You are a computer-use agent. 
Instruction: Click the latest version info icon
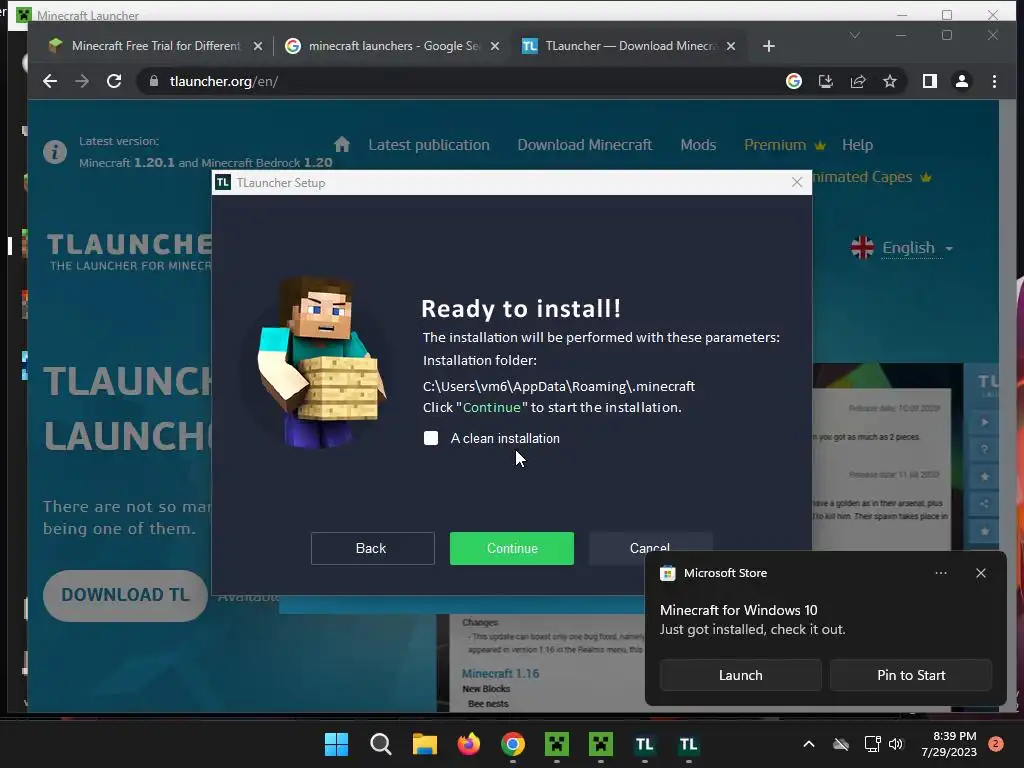[x=55, y=152]
